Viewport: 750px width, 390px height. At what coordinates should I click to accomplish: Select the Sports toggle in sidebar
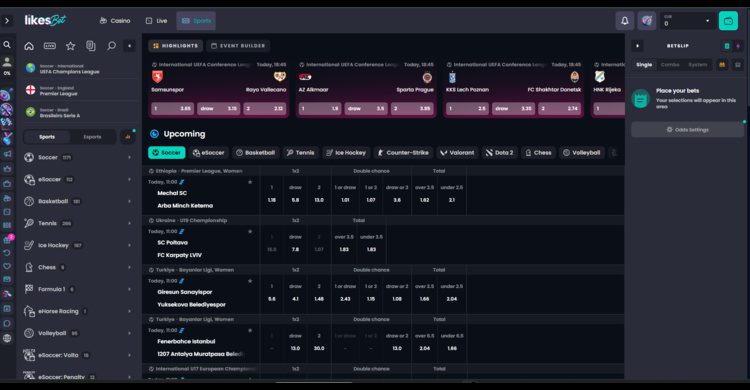47,137
